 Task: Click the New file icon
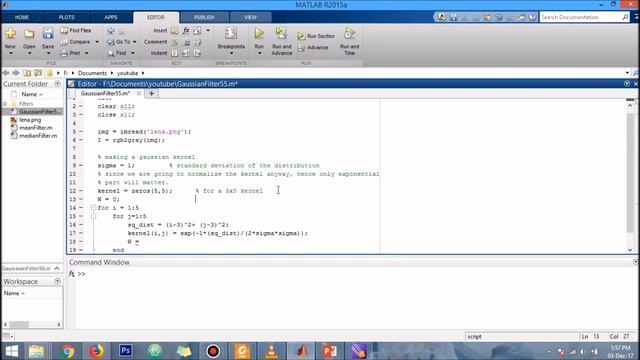point(11,33)
